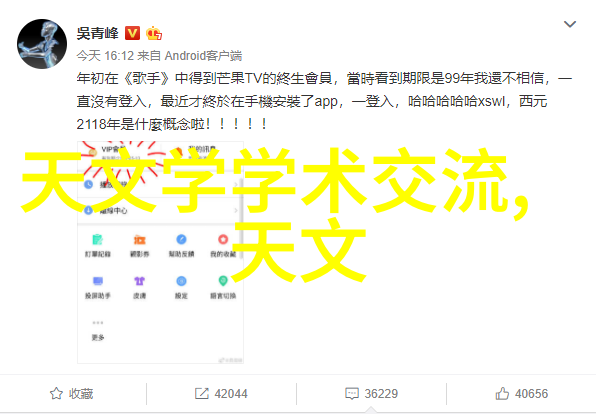Click the comment bubble icon
596x414 pixels.
[x=352, y=393]
